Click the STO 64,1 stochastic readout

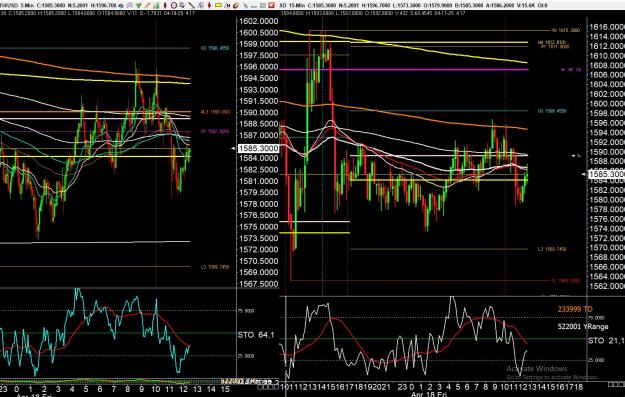pos(256,335)
